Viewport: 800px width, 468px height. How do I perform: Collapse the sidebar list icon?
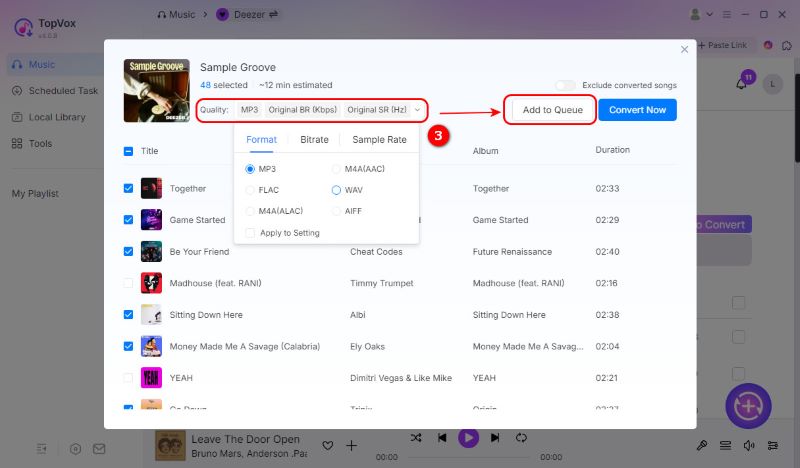pyautogui.click(x=42, y=449)
